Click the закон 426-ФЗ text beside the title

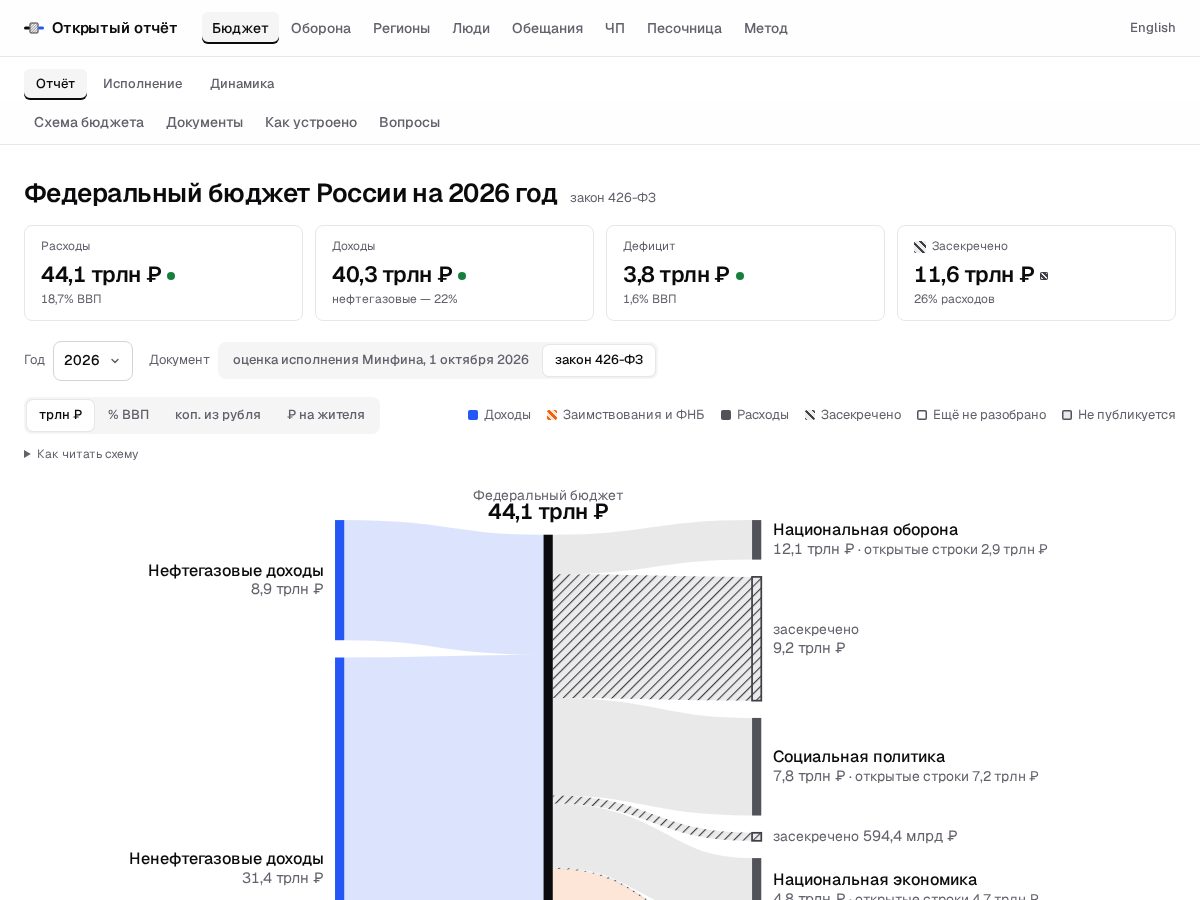tap(613, 198)
